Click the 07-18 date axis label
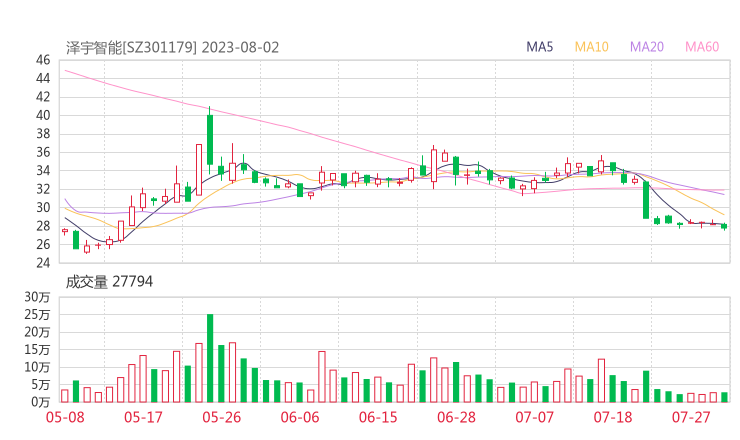The width and height of the screenshot is (740, 440). pos(613,417)
